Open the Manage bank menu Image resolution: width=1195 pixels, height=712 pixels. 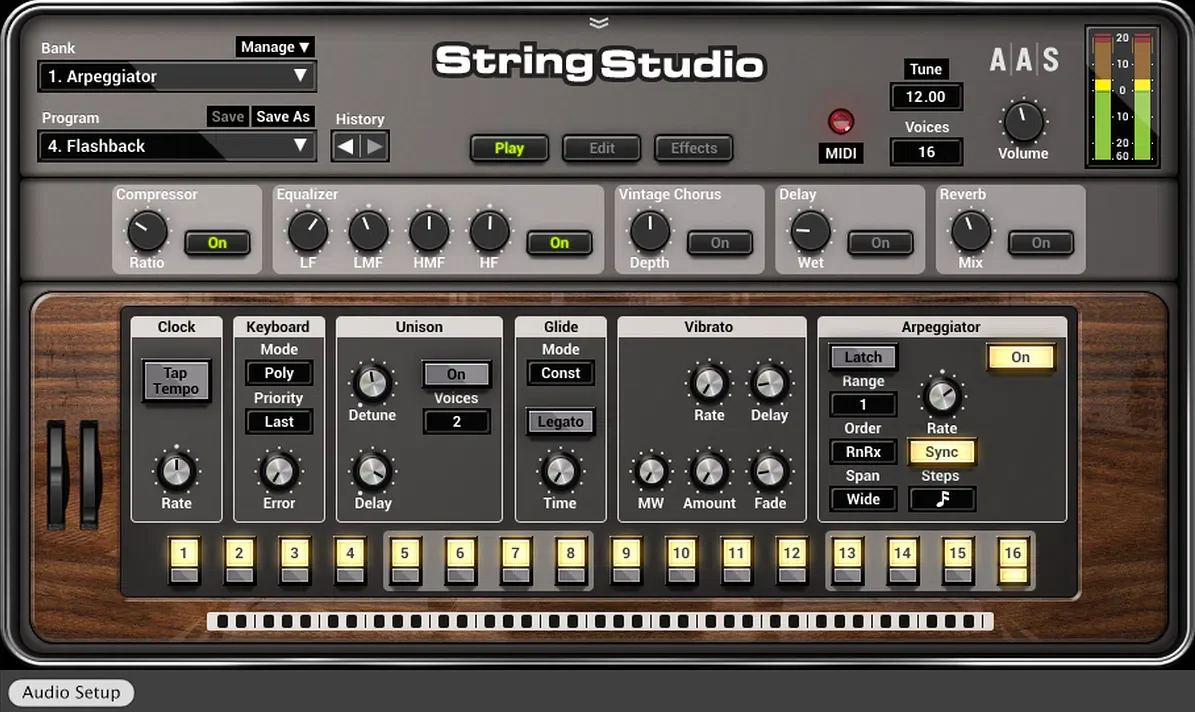click(x=274, y=47)
